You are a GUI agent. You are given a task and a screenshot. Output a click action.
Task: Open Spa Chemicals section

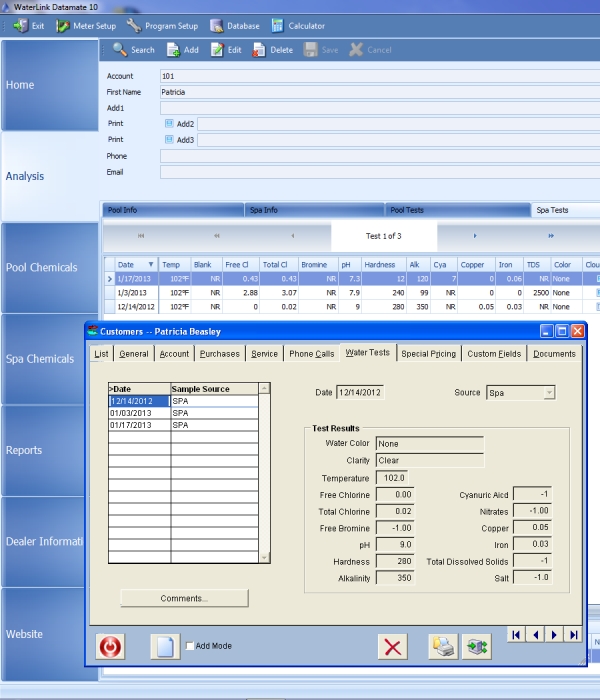click(x=43, y=359)
